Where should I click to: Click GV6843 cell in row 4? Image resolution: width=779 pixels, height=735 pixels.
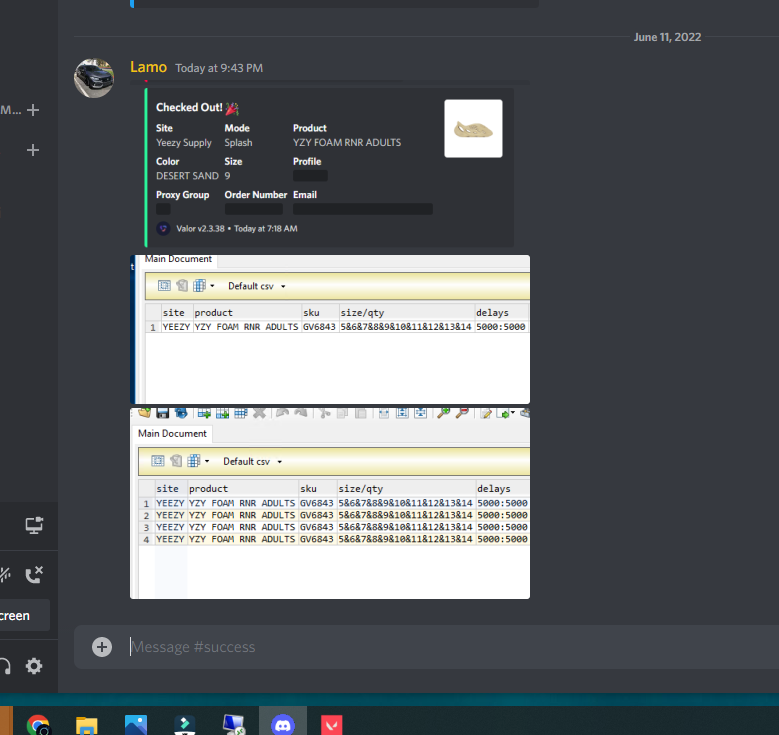click(x=316, y=539)
